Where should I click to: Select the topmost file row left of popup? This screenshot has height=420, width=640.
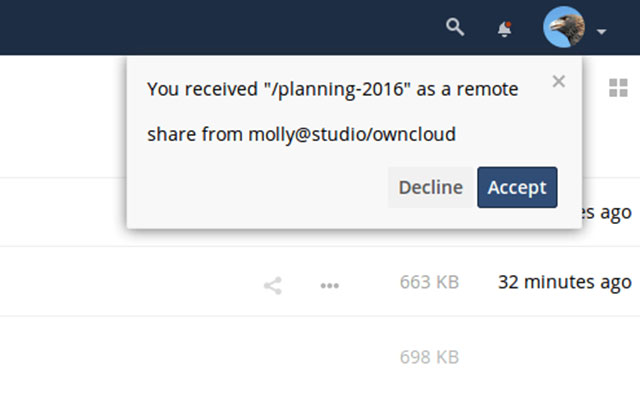[x=60, y=212]
